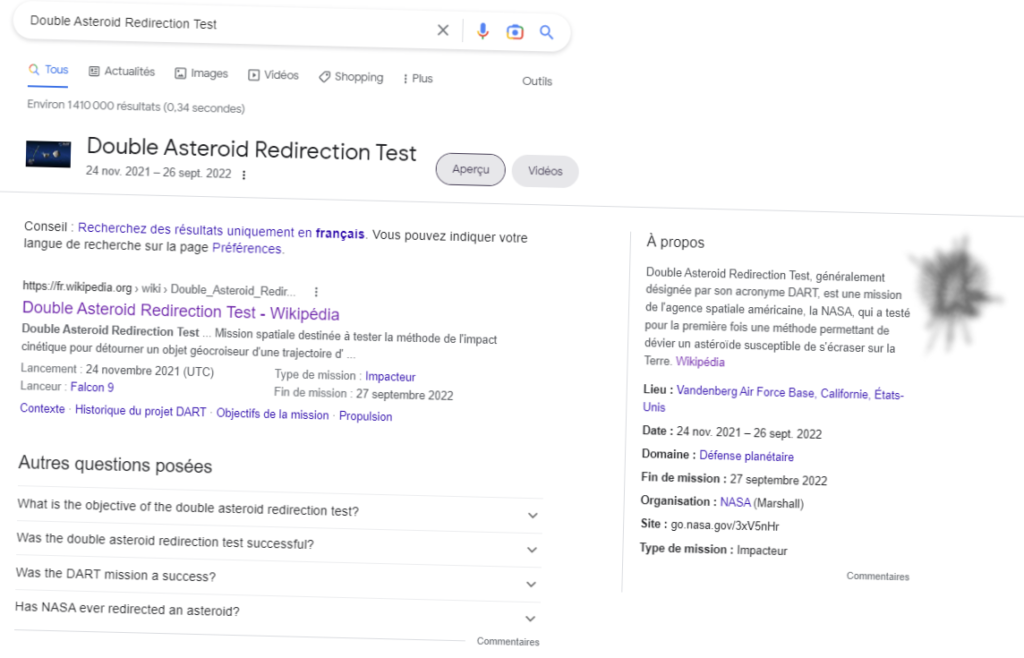This screenshot has width=1024, height=658.
Task: Follow the Impacteur mission type link
Action: click(x=391, y=377)
